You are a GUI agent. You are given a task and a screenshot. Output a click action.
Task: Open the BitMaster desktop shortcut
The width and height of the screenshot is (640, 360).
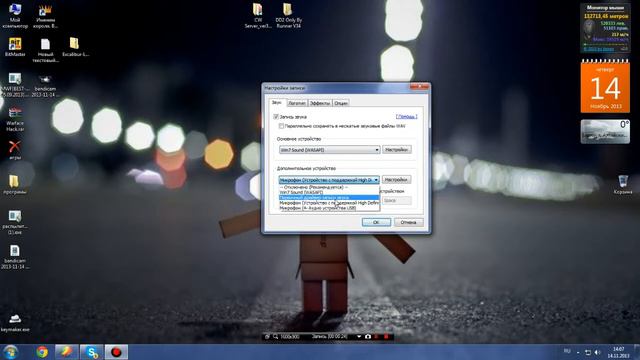(x=15, y=47)
